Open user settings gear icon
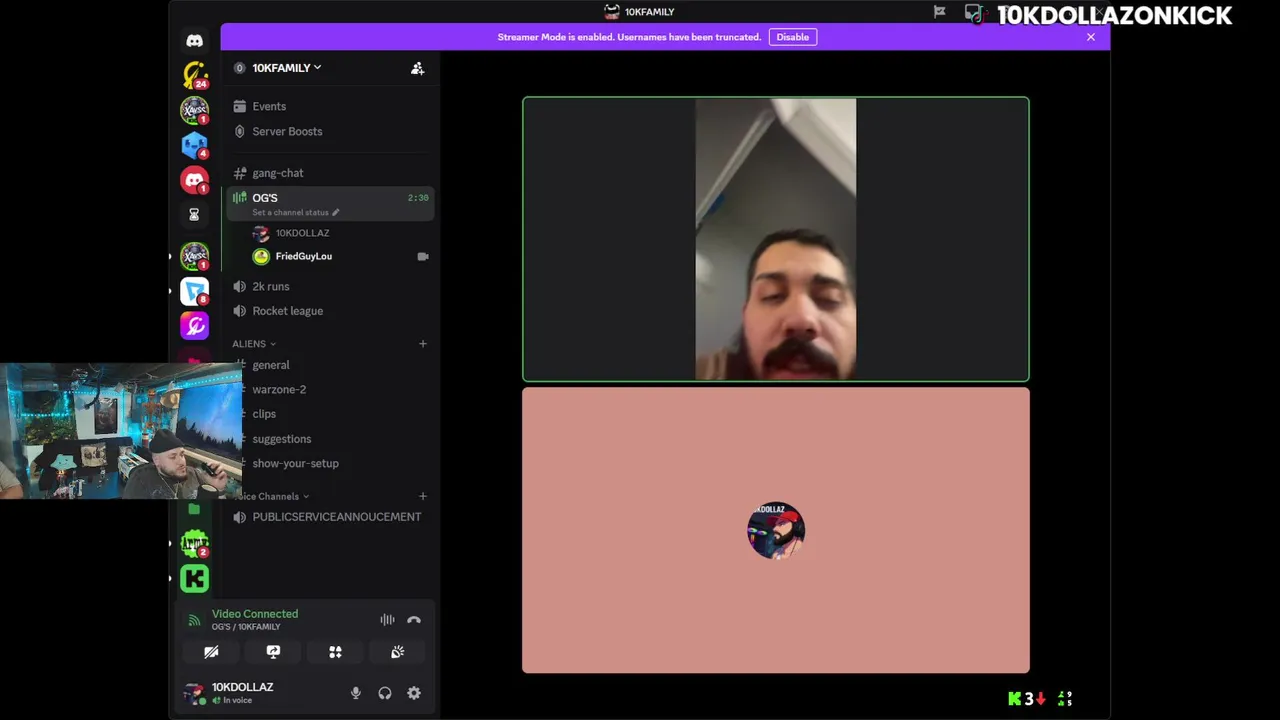 pyautogui.click(x=414, y=693)
